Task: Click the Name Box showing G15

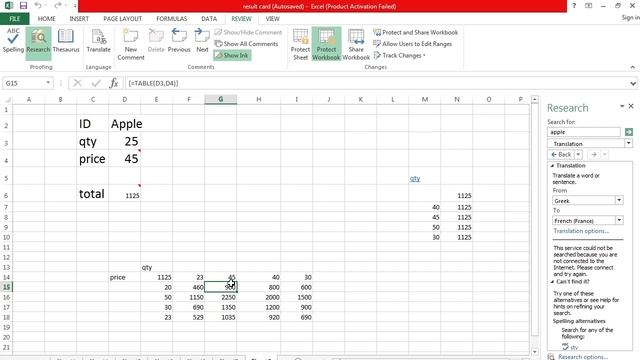Action: 24,83
